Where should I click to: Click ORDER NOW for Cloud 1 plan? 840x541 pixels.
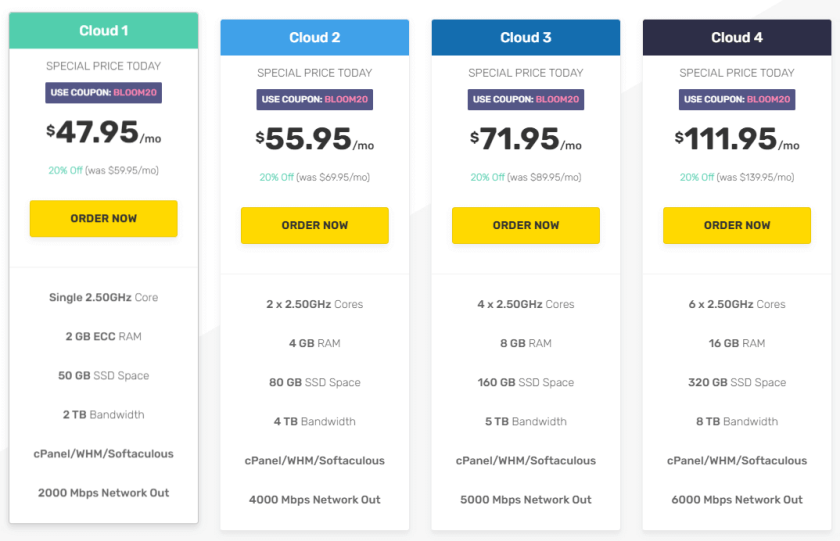pos(103,219)
